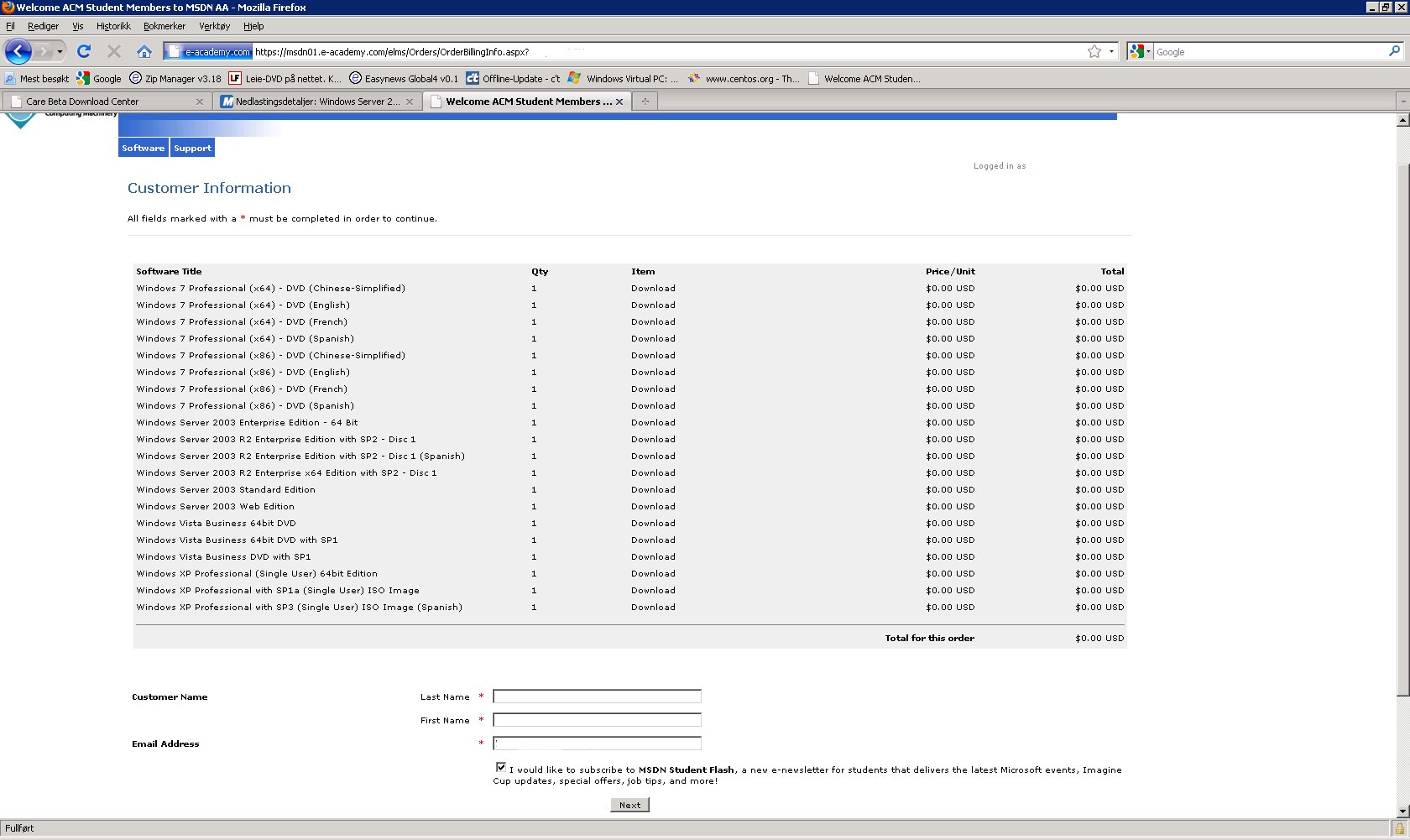Click the Customer Information heading
Screen dimensions: 1410x840
tap(209, 188)
